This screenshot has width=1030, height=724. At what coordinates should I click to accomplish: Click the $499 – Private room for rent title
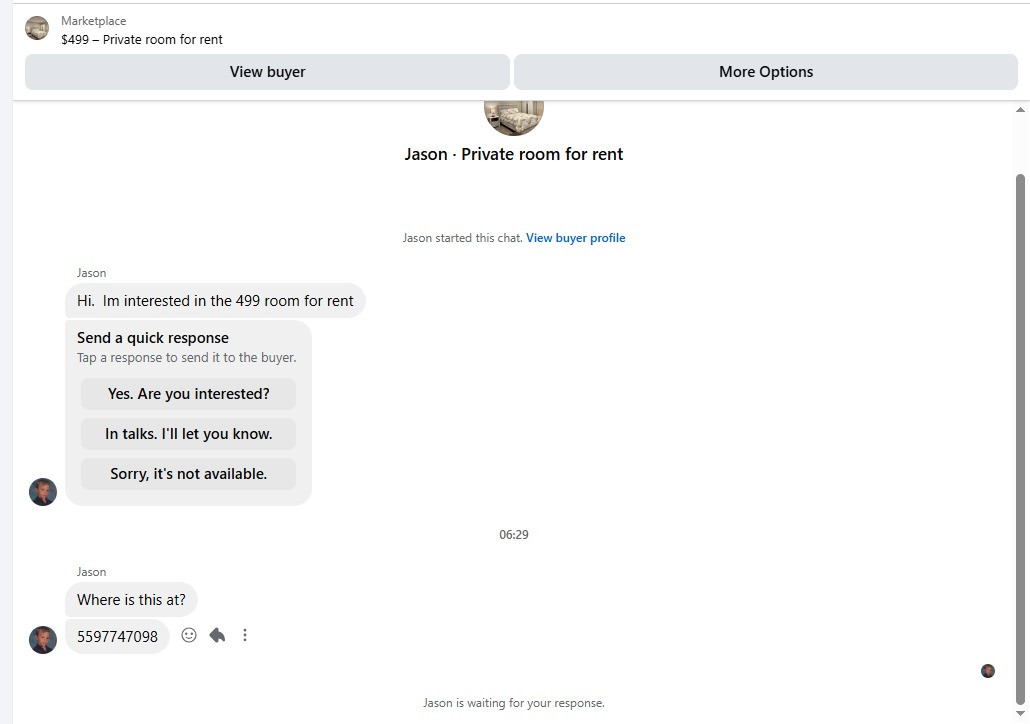pos(142,39)
